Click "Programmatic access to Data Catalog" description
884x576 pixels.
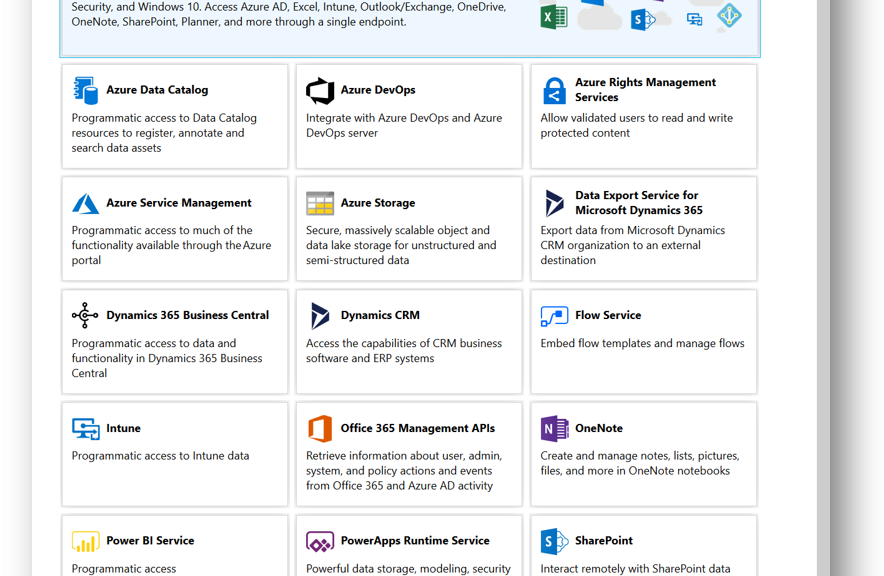tap(164, 133)
